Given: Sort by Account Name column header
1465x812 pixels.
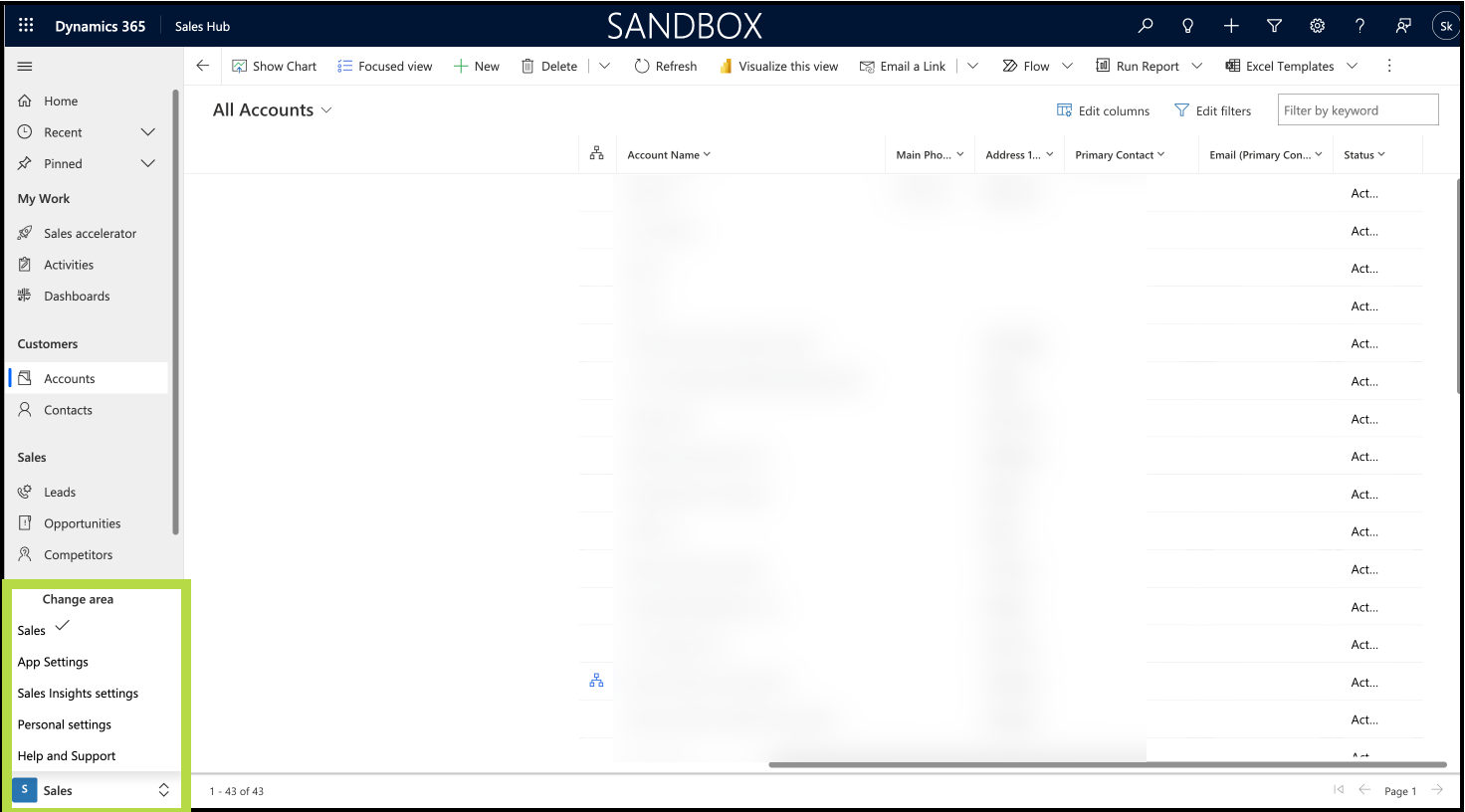Looking at the screenshot, I should click(669, 154).
